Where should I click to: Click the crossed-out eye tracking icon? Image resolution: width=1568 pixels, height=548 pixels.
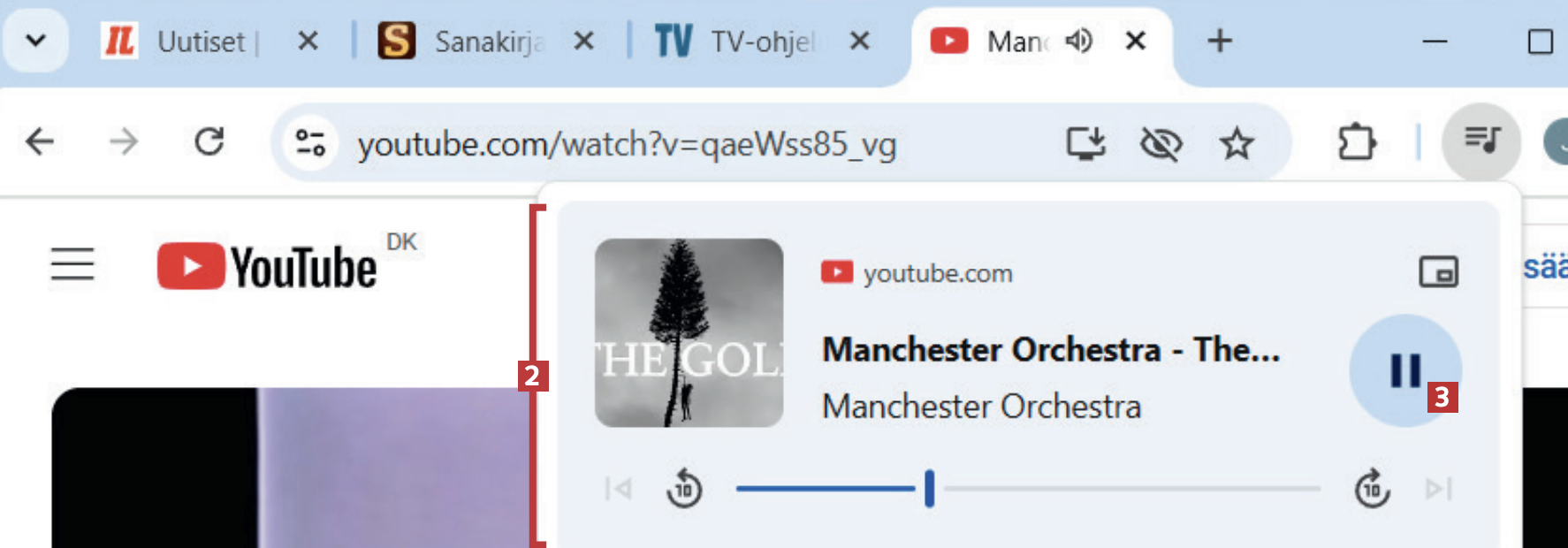click(1161, 143)
